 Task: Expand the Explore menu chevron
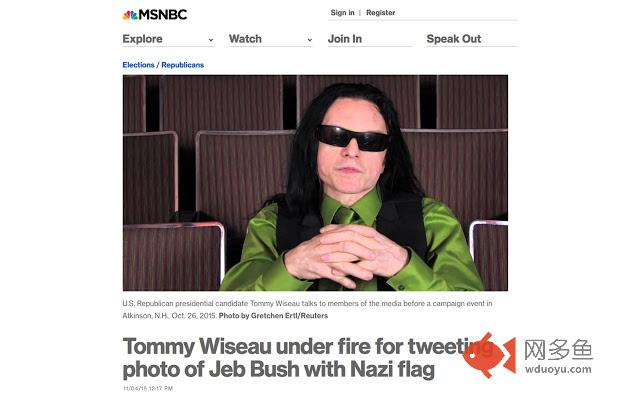[210, 40]
